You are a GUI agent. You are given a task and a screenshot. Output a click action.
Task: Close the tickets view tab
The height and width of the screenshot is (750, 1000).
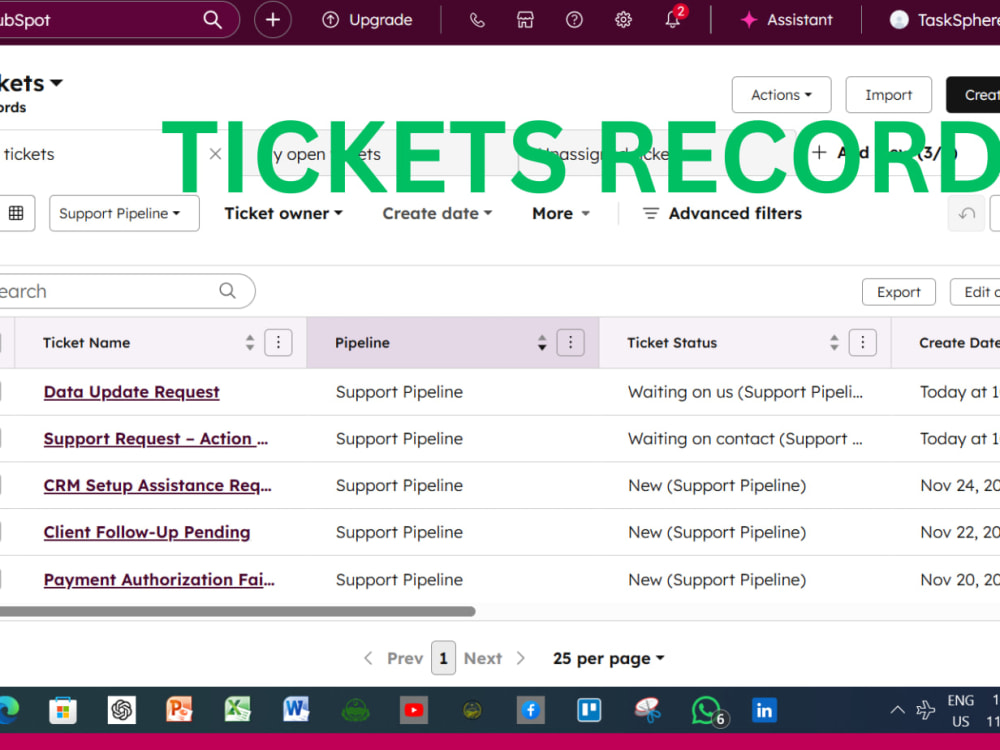[x=215, y=154]
